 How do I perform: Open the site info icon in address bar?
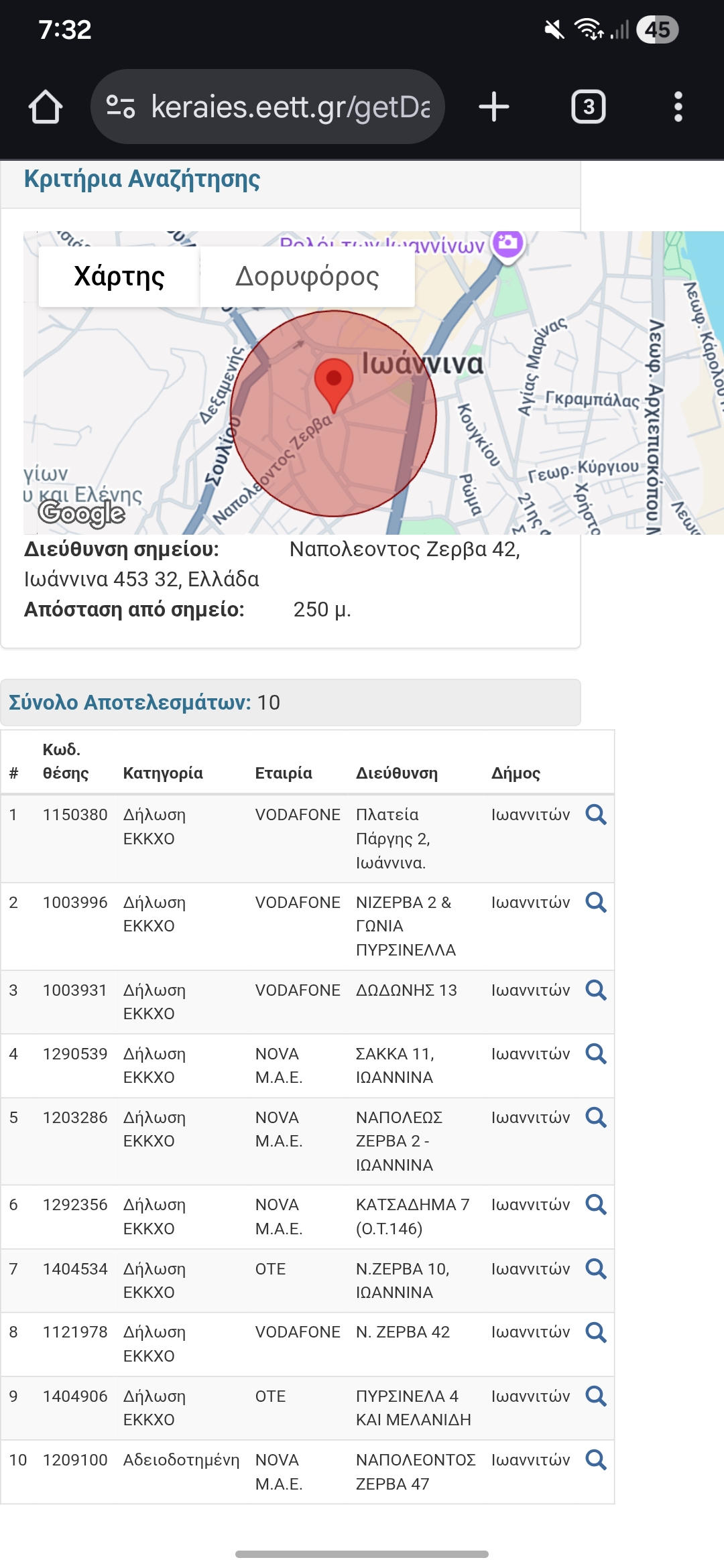(121, 107)
